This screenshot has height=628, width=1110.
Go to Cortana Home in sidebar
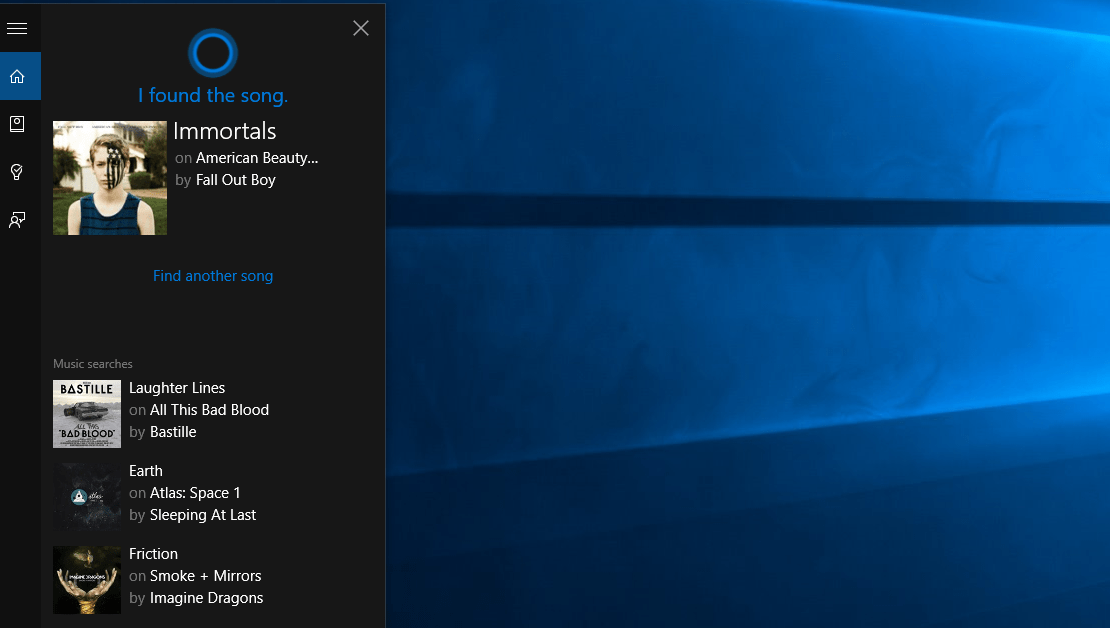(17, 76)
